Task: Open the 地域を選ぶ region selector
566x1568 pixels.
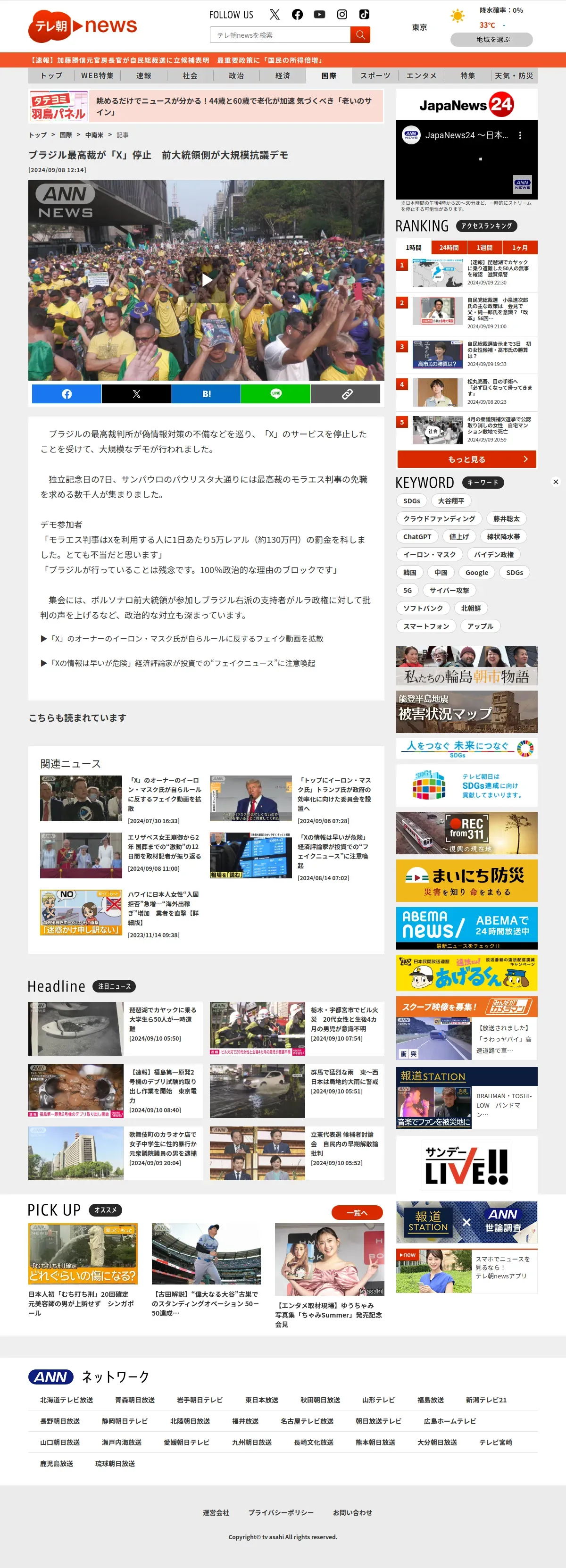Action: pyautogui.click(x=492, y=40)
